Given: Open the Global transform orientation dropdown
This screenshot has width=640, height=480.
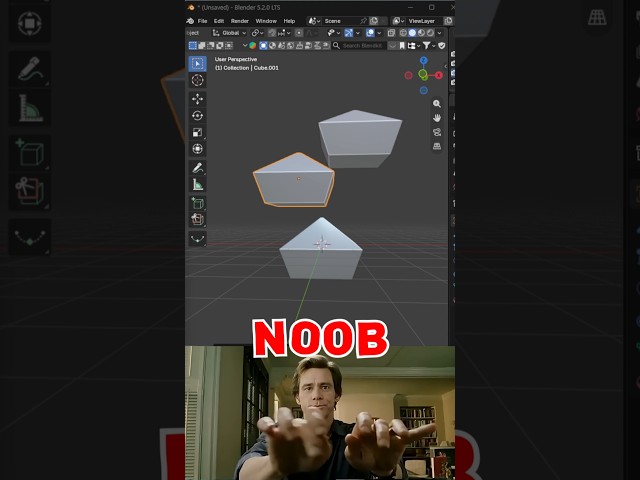Looking at the screenshot, I should [x=229, y=33].
